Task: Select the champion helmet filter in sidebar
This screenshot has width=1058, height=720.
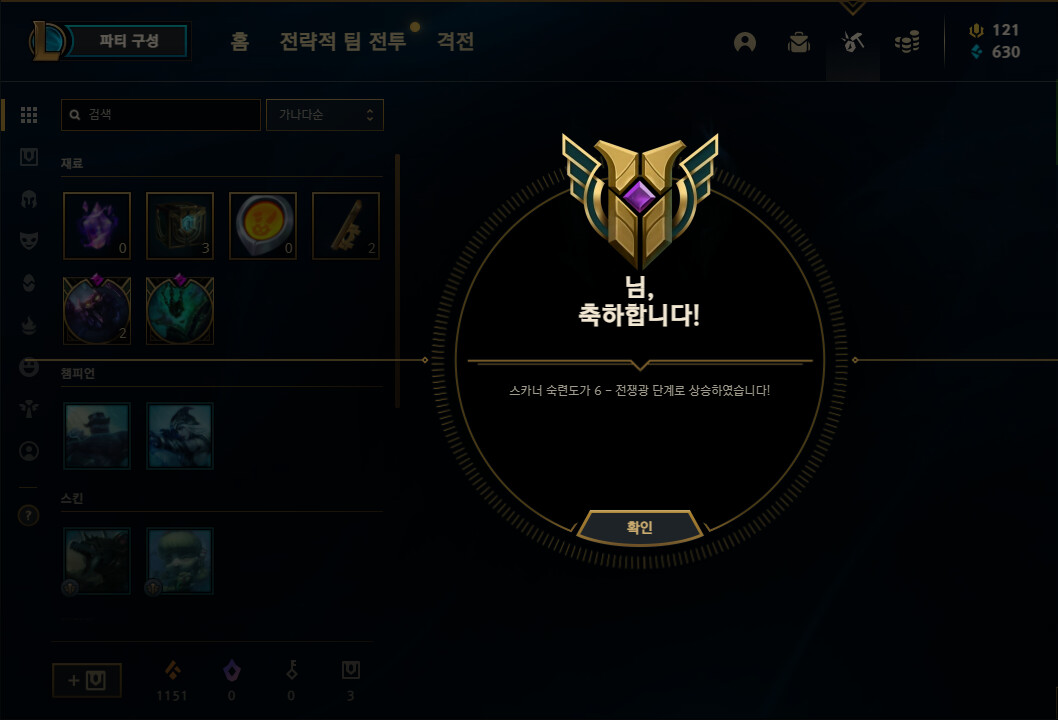Action: point(29,199)
